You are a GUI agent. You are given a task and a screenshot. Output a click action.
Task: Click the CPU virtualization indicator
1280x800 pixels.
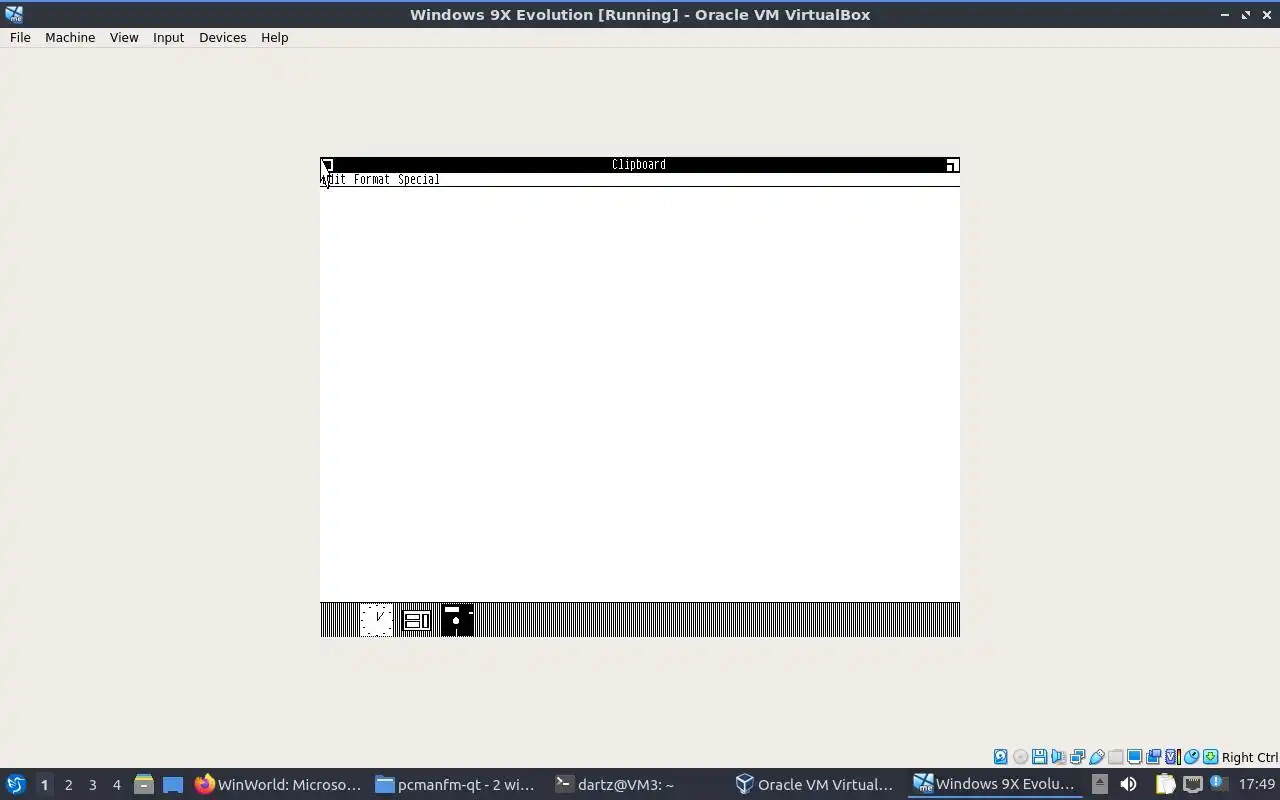tap(1172, 757)
